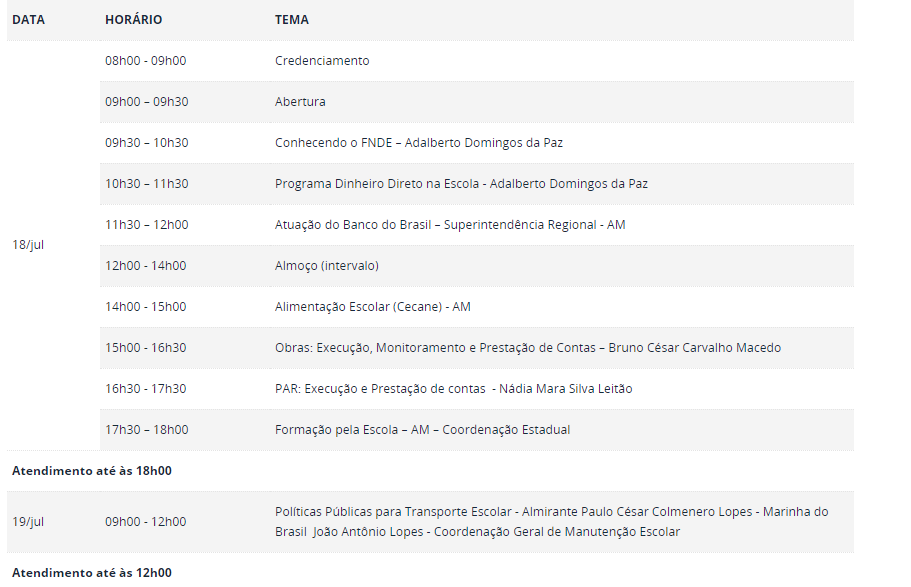The height and width of the screenshot is (587, 911).
Task: Click the 08h00 - 09h00 time cell
Action: tap(146, 61)
